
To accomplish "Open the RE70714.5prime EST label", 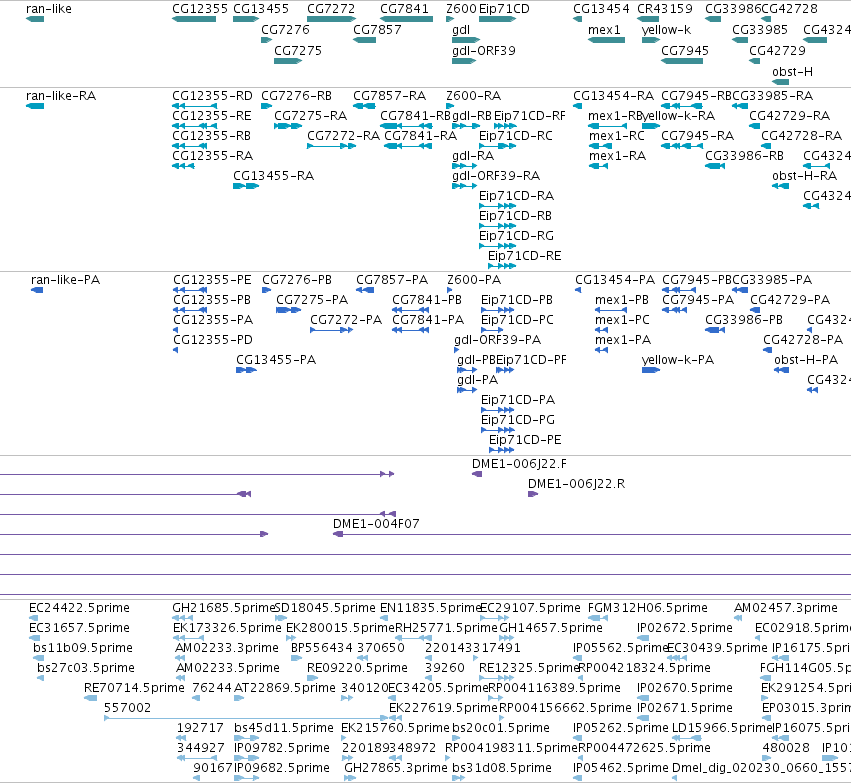I will tap(134, 688).
